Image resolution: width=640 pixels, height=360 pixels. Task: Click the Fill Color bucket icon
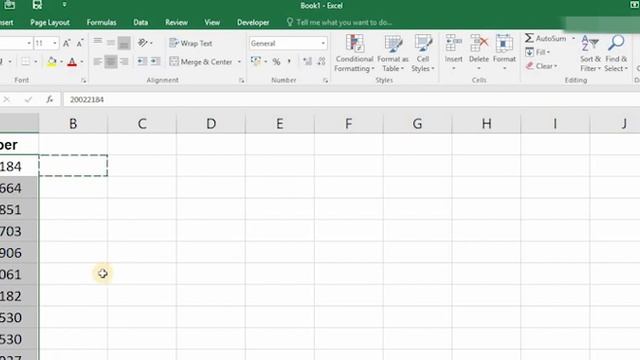pyautogui.click(x=51, y=62)
